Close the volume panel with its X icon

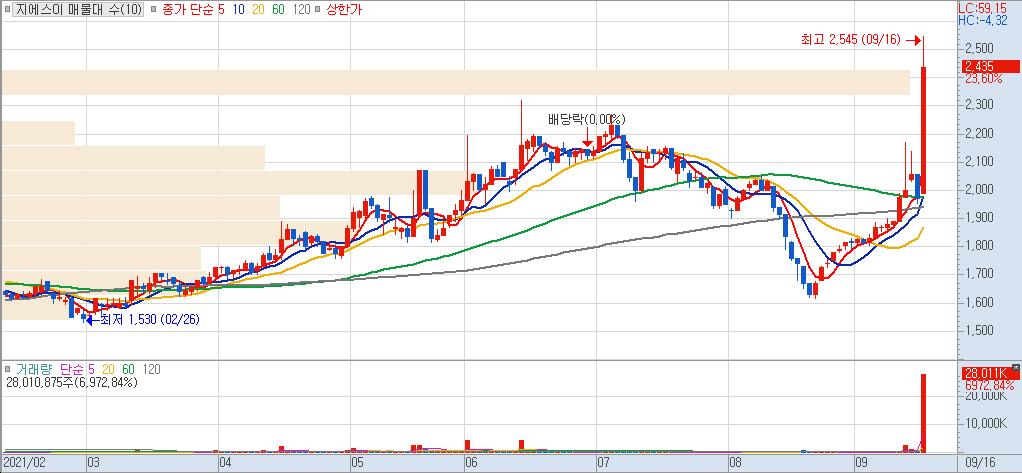pyautogui.click(x=1015, y=366)
